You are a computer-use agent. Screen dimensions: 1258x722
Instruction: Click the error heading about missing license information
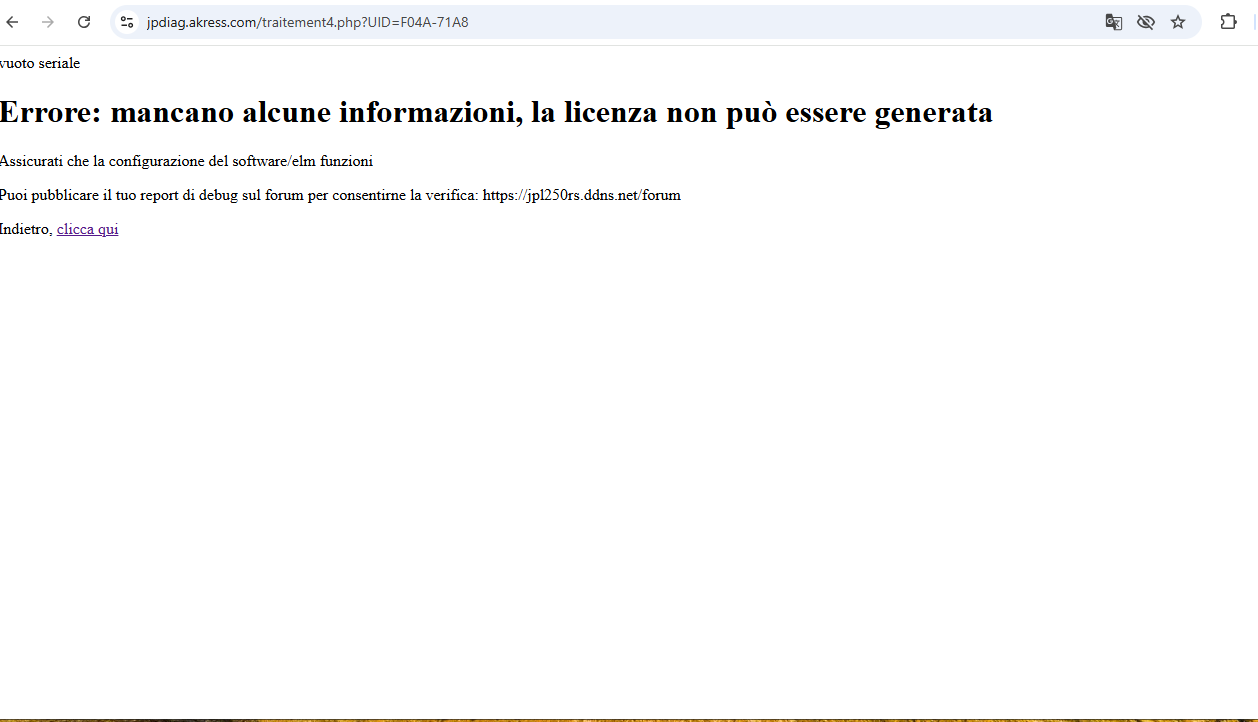496,112
